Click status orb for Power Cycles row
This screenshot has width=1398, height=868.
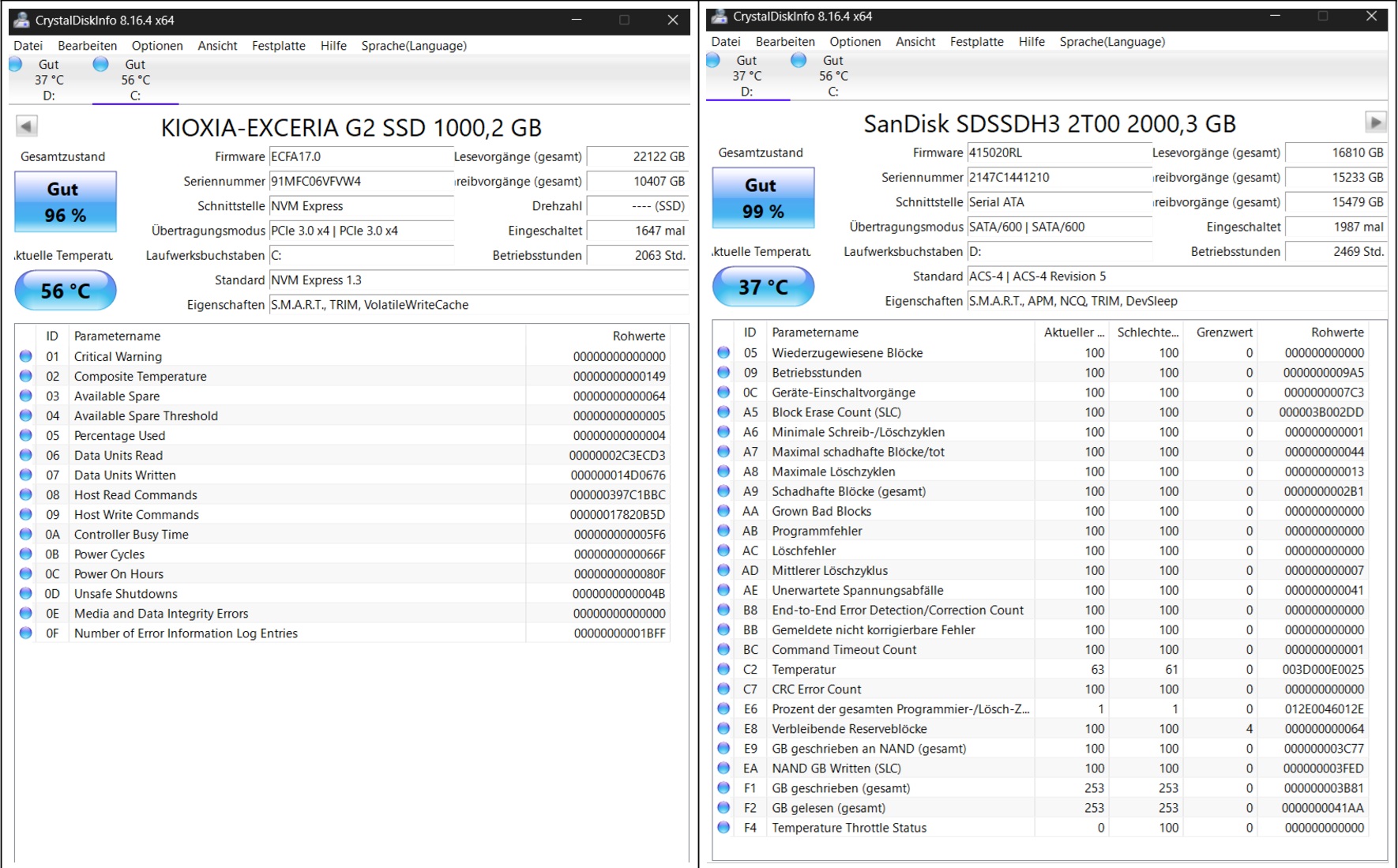tap(26, 554)
